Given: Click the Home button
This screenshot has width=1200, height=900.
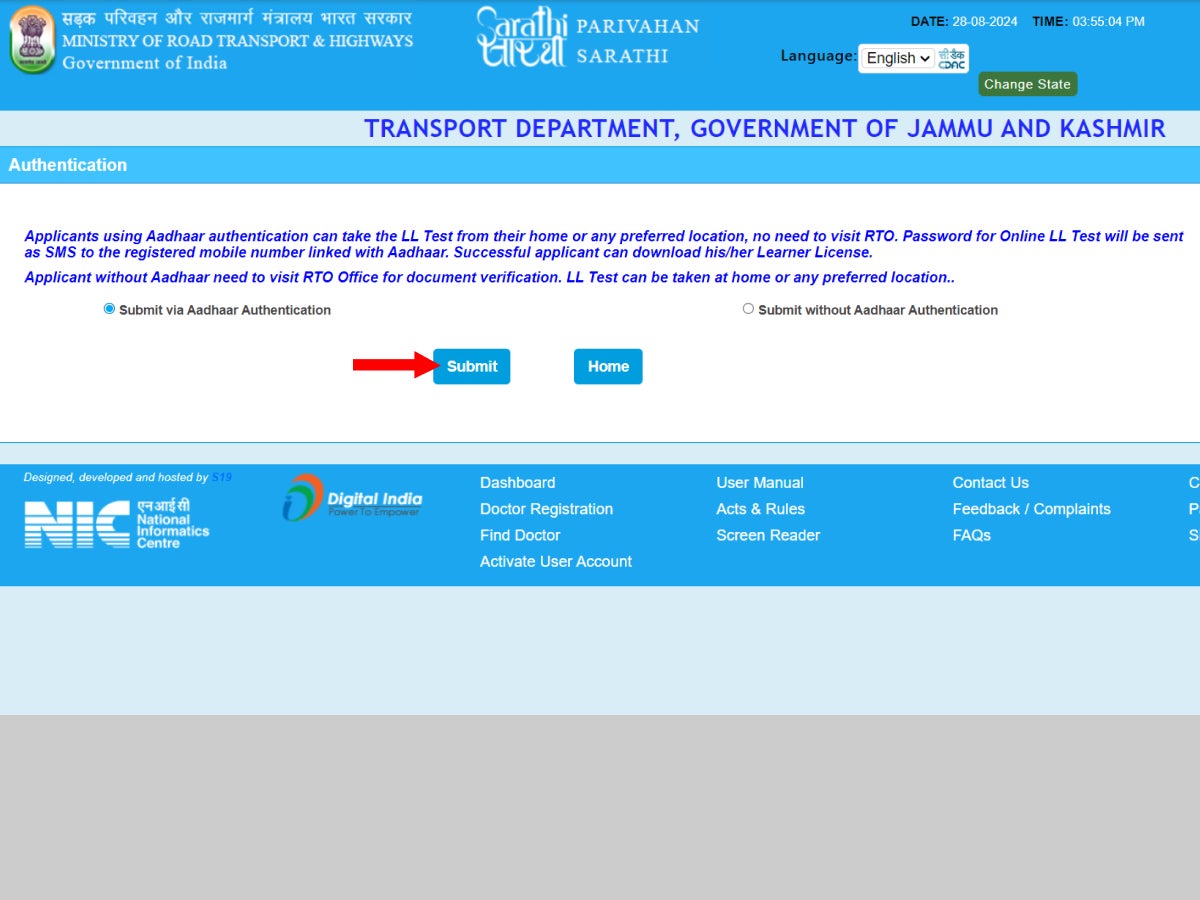Looking at the screenshot, I should pos(607,366).
